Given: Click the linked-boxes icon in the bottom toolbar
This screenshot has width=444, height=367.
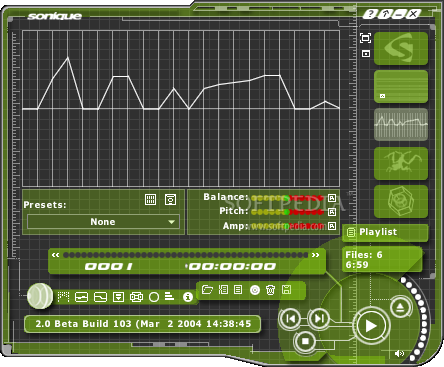Looking at the screenshot, I should pyautogui.click(x=136, y=297).
